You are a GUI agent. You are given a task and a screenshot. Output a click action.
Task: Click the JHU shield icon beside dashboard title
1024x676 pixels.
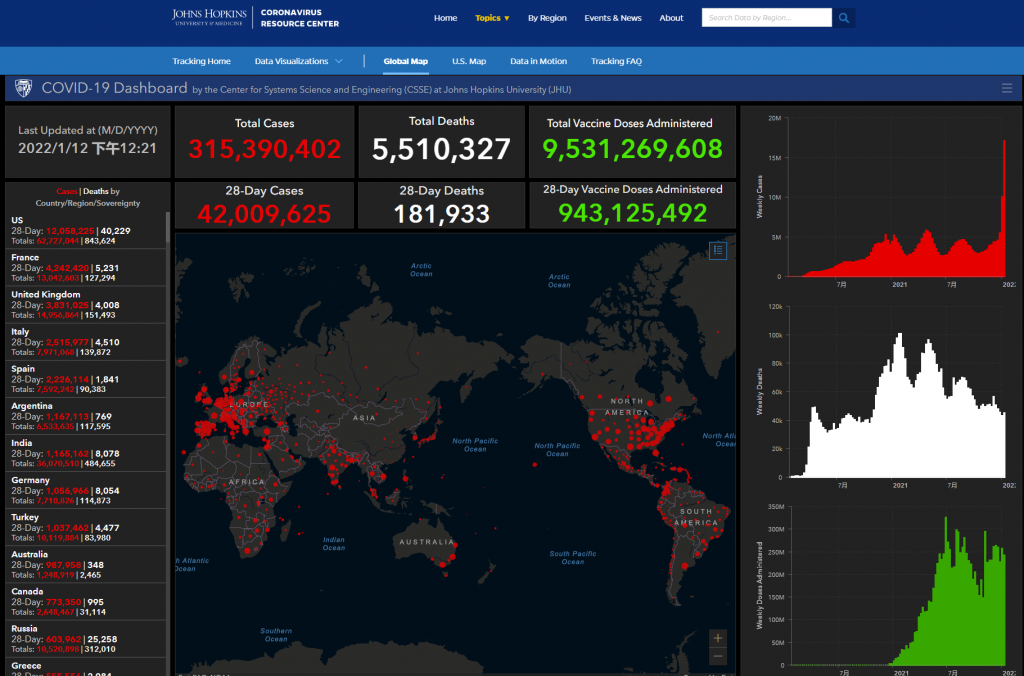pyautogui.click(x=23, y=88)
